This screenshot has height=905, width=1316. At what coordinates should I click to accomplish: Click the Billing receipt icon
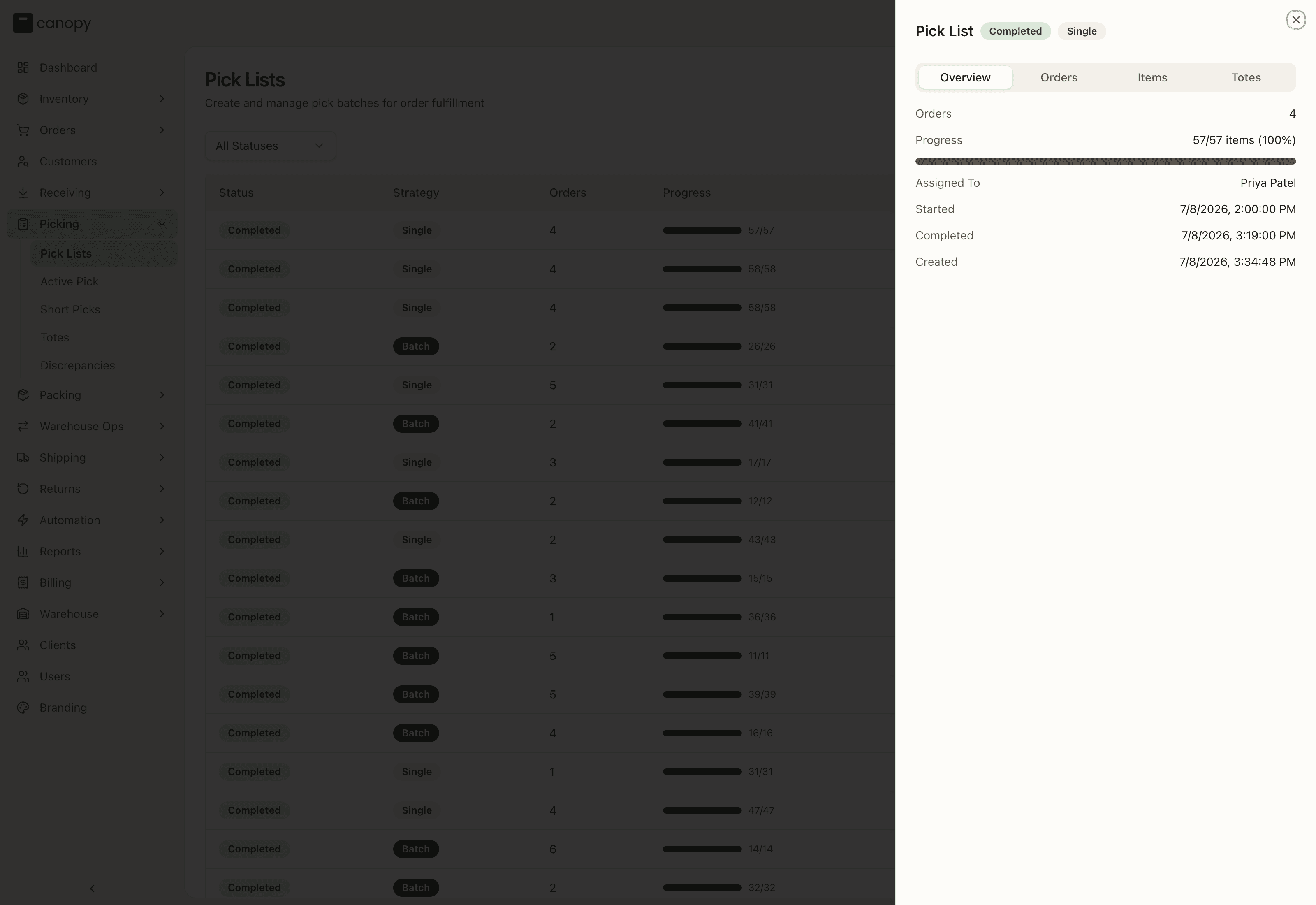tap(23, 582)
